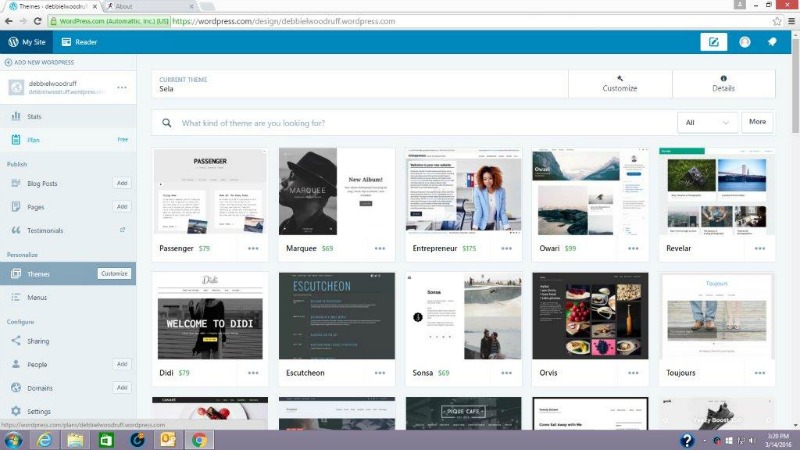Click the theme search magnifier icon
Screen dimensions: 800x450
pyautogui.click(x=166, y=123)
